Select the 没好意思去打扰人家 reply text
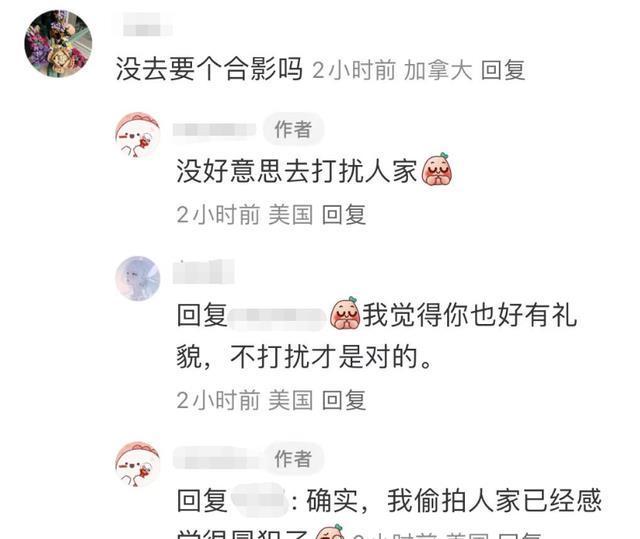The image size is (640, 539). tap(297, 170)
